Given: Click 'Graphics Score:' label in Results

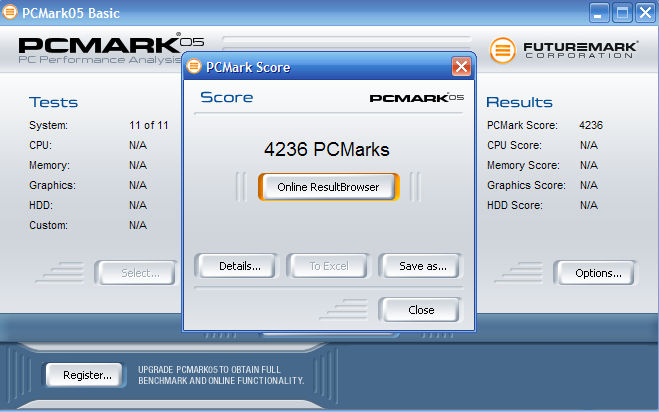Looking at the screenshot, I should (x=526, y=185).
